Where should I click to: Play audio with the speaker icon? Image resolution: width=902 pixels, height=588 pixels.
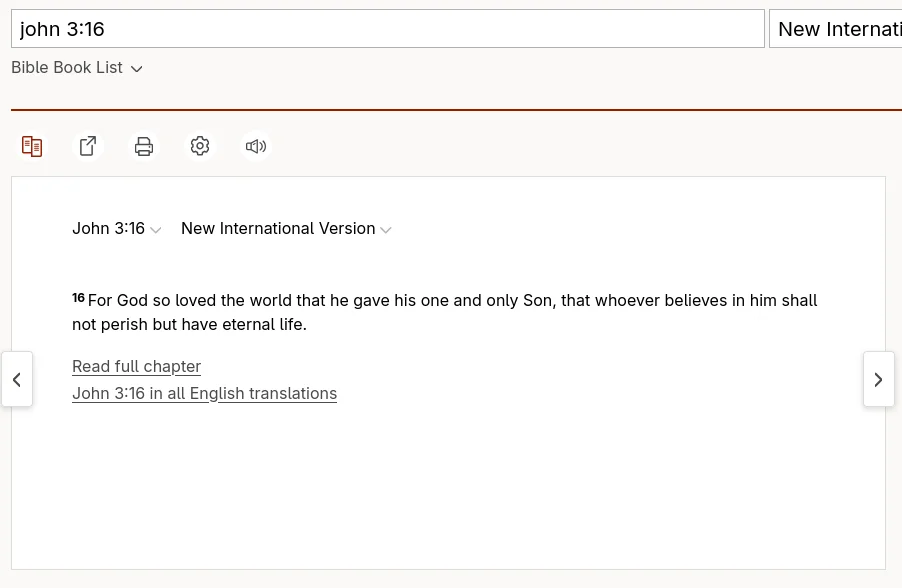pos(256,147)
